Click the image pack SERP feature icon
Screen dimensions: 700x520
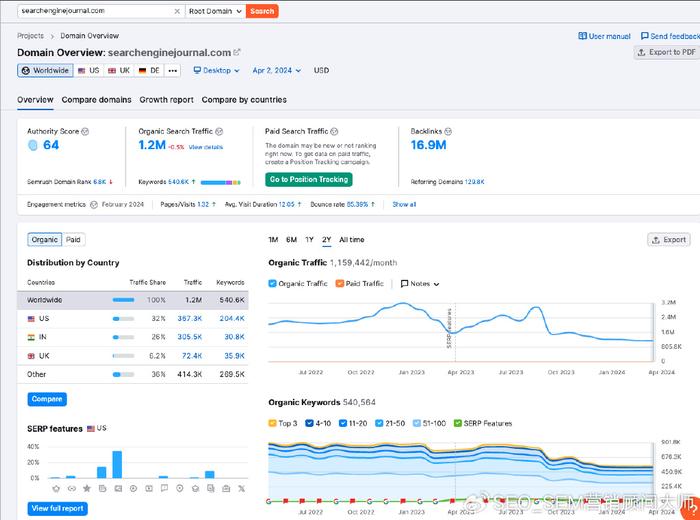coord(118,488)
